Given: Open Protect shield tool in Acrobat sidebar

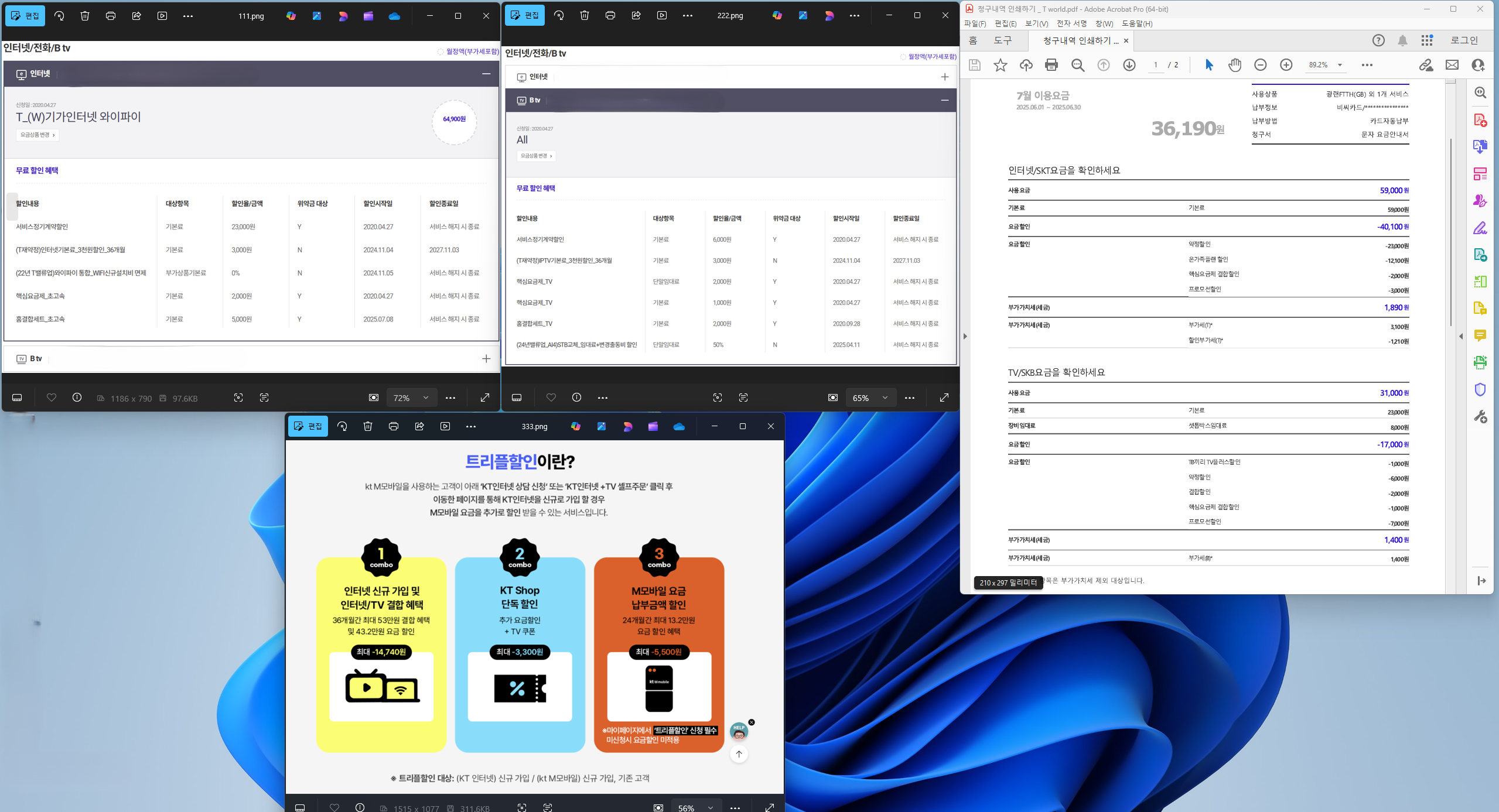Looking at the screenshot, I should click(1480, 390).
